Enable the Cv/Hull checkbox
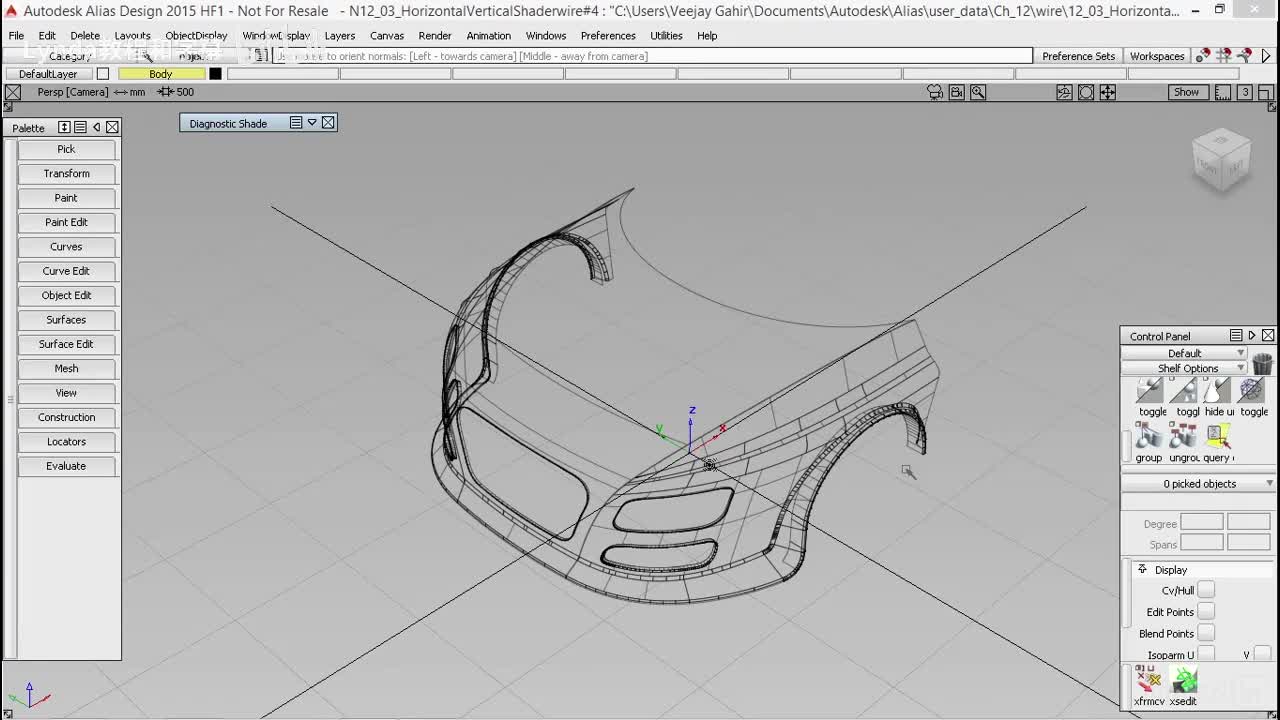Image resolution: width=1280 pixels, height=720 pixels. pos(1206,590)
